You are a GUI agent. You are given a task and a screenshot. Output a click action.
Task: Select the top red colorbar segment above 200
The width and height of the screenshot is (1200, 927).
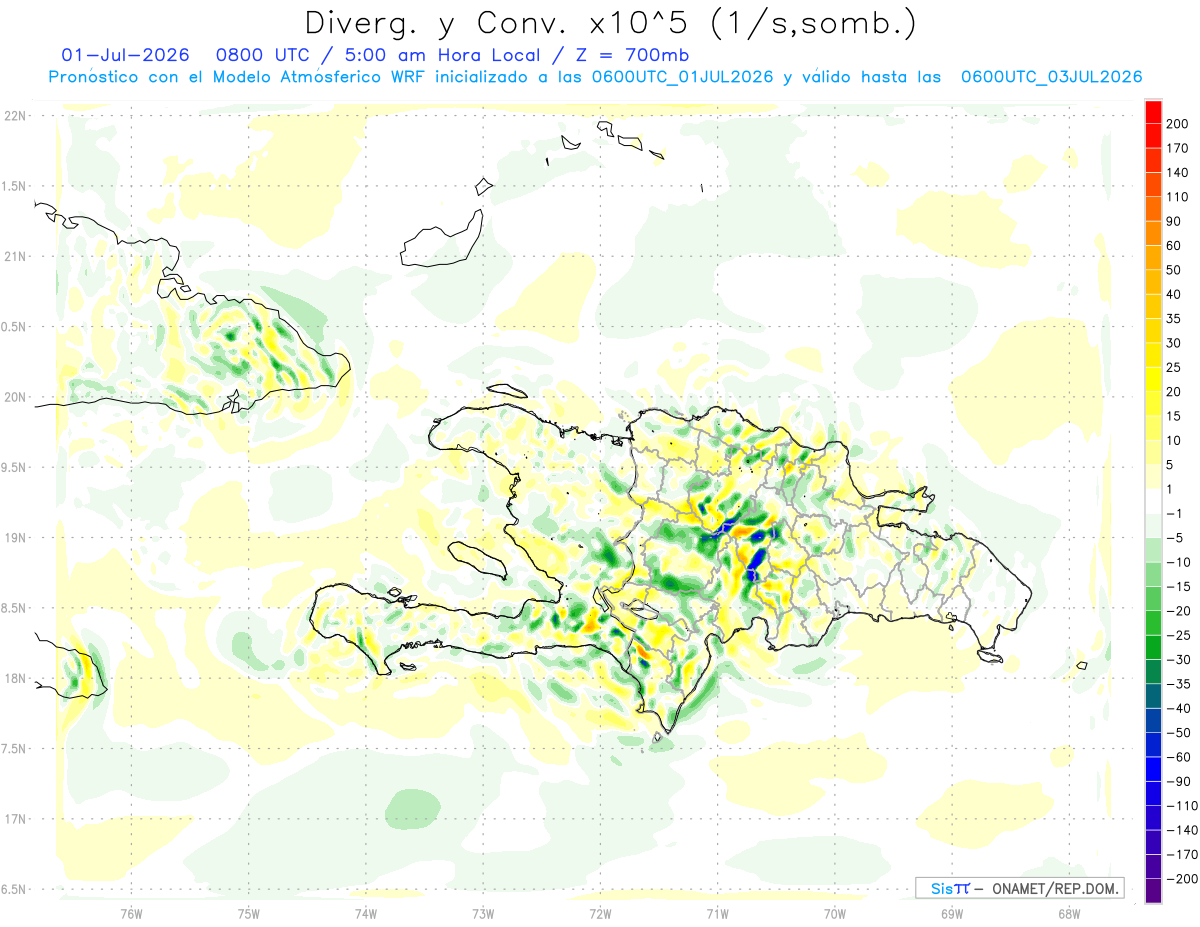click(x=1153, y=111)
